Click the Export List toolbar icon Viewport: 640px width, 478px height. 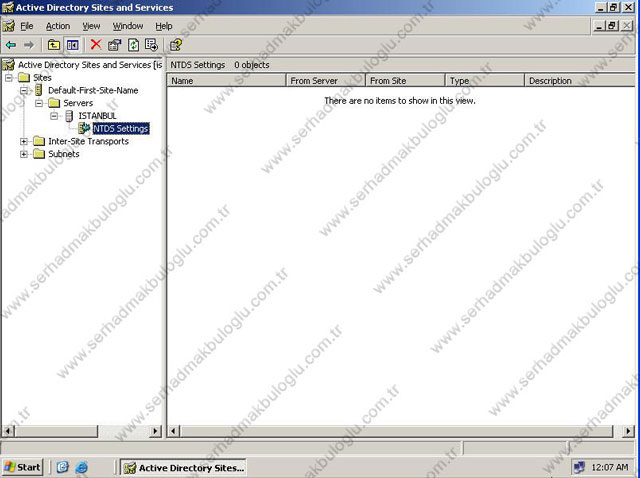pos(151,44)
